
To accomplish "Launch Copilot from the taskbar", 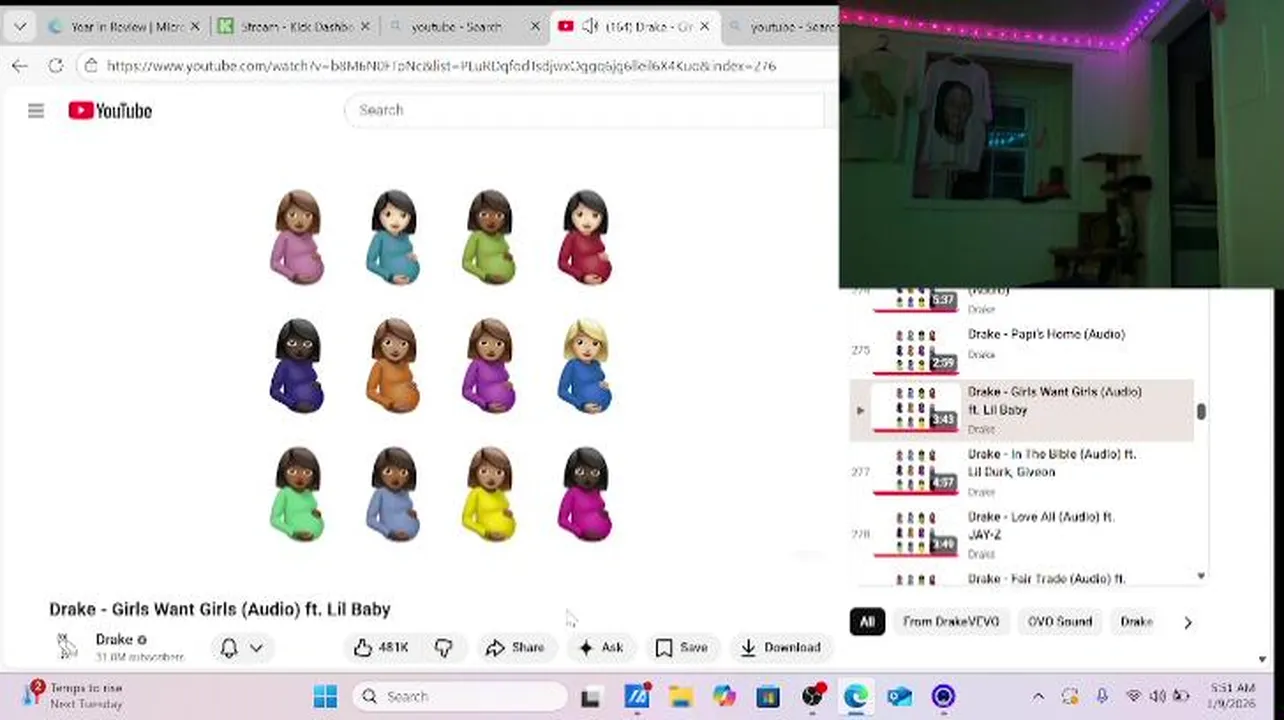I will 724,697.
